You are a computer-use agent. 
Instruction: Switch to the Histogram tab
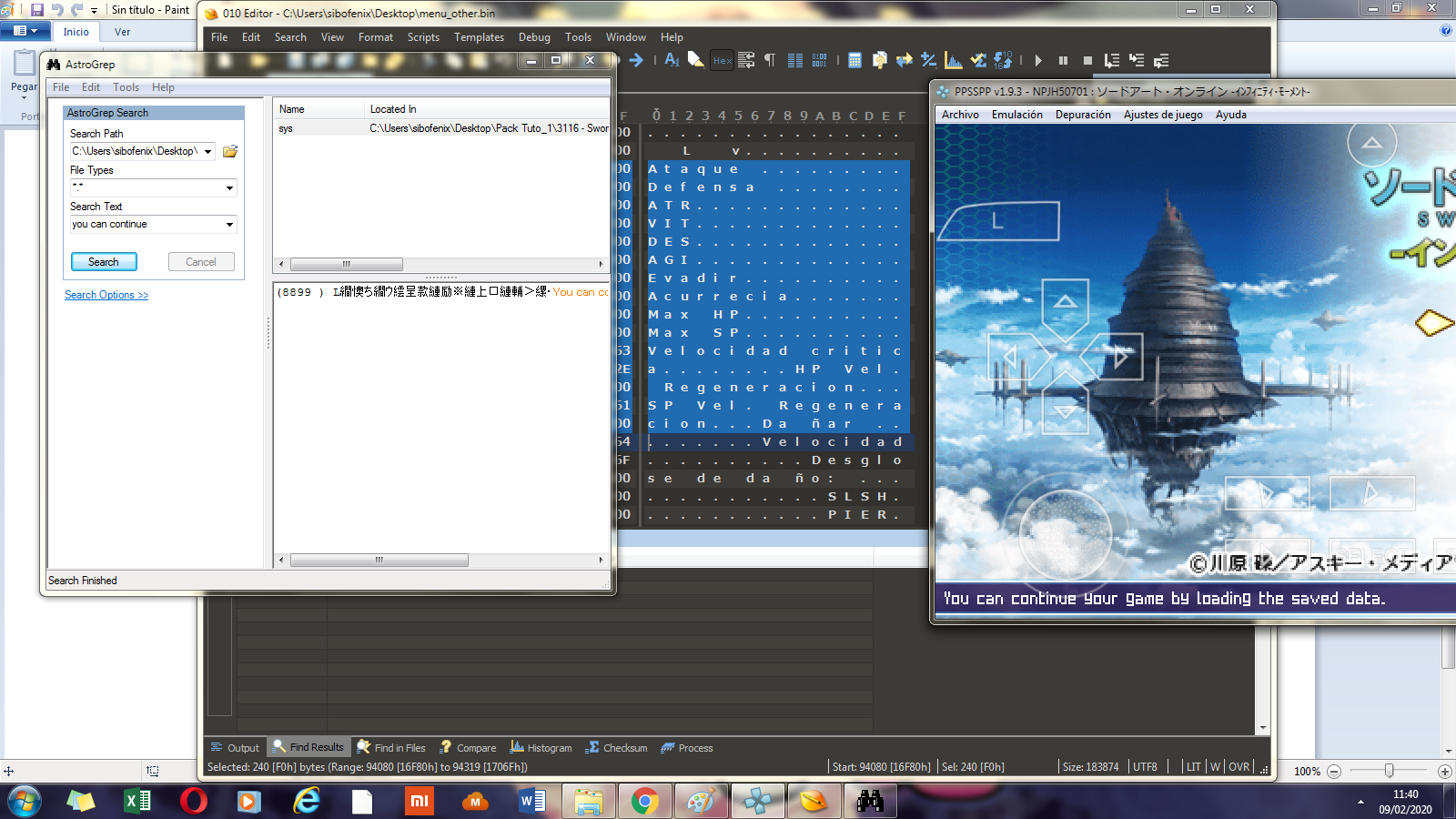[x=541, y=748]
